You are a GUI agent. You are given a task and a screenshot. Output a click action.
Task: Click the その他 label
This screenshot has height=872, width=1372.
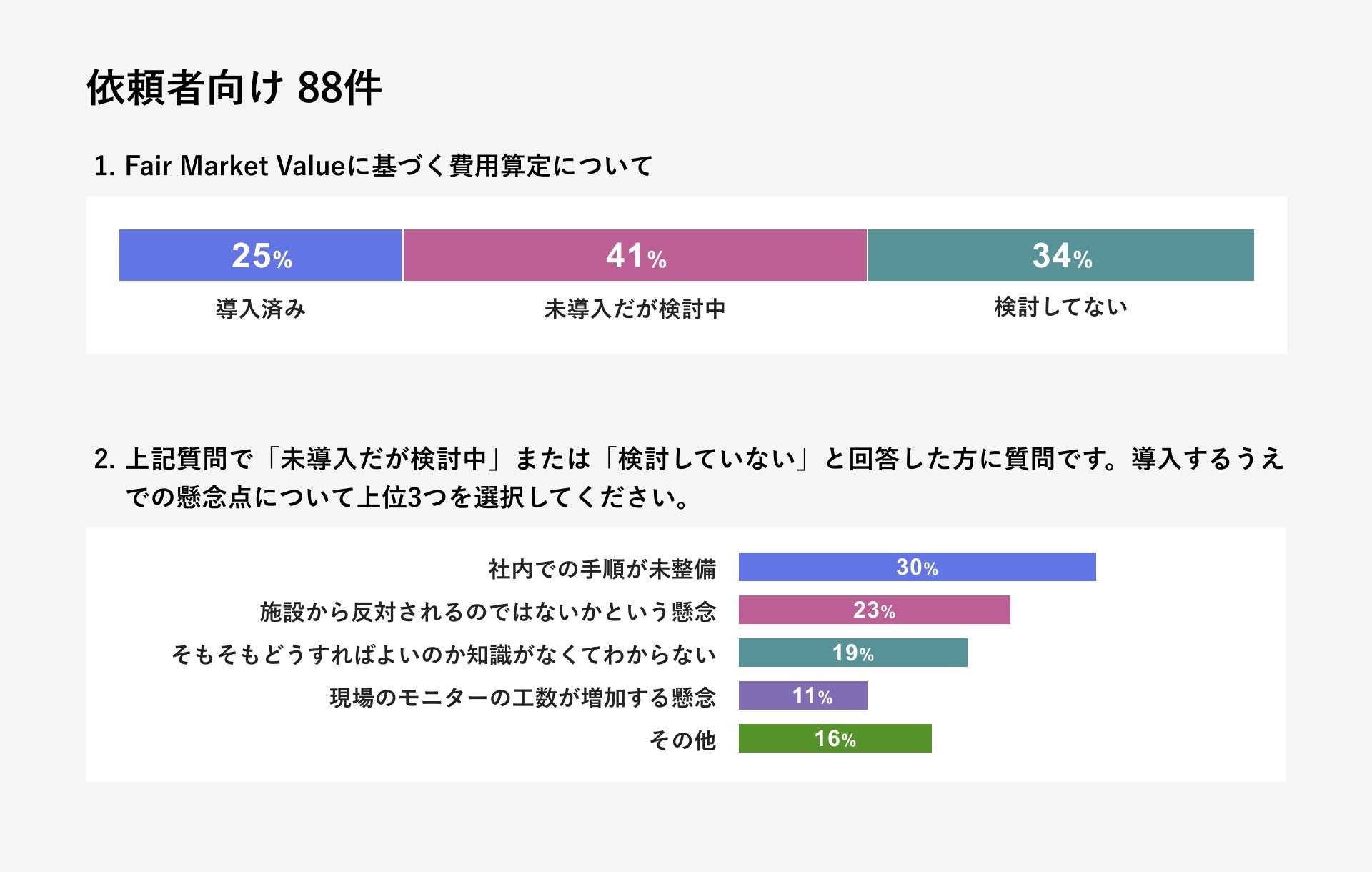coord(682,740)
